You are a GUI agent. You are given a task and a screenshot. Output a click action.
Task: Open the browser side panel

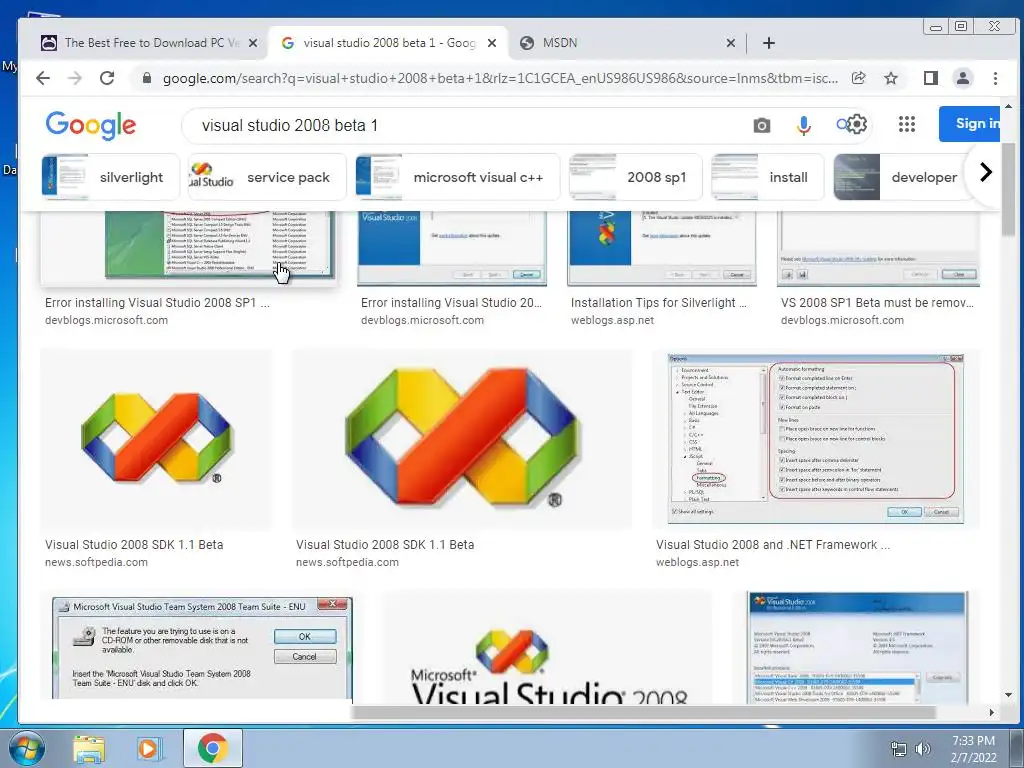tap(931, 78)
